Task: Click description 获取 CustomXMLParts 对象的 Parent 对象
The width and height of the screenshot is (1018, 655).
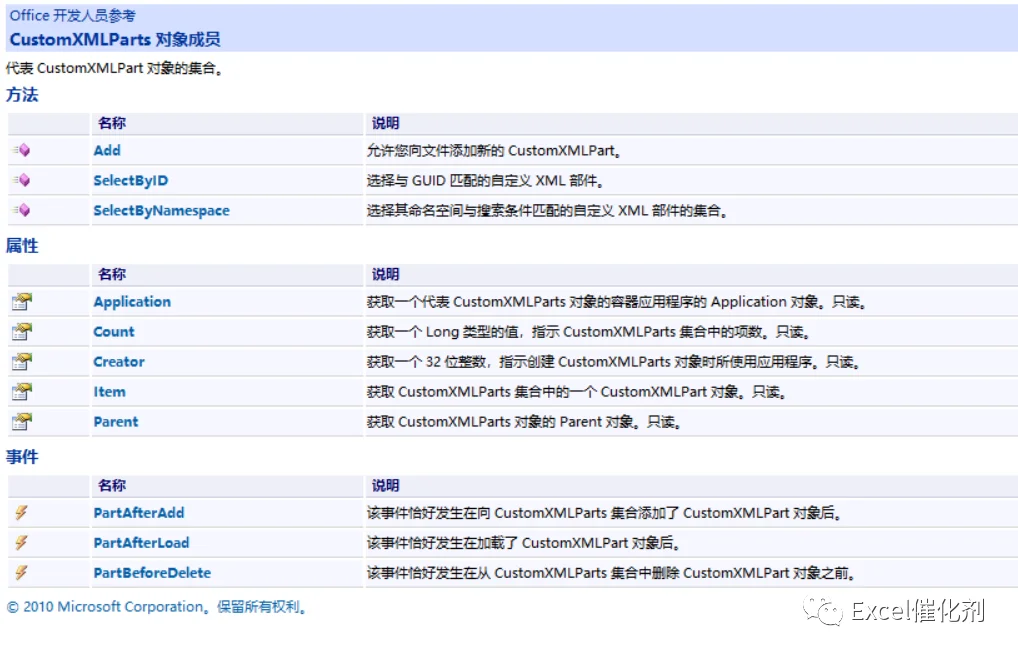Action: [x=525, y=421]
